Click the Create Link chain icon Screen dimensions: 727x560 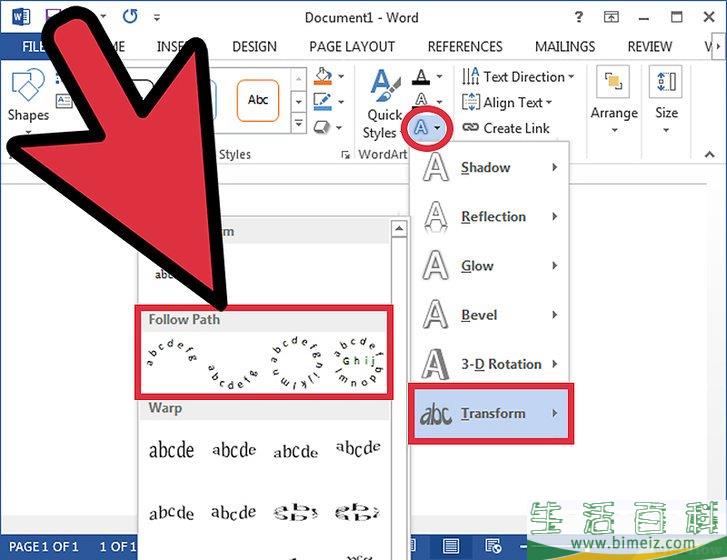tap(471, 128)
